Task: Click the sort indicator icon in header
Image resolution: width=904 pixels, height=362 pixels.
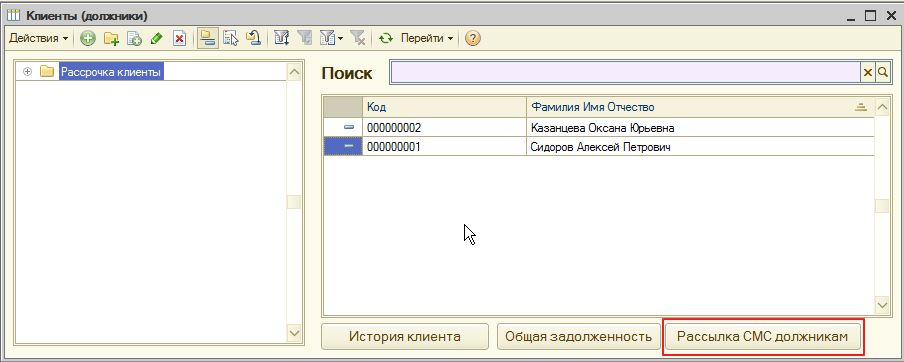Action: pyautogui.click(x=861, y=107)
